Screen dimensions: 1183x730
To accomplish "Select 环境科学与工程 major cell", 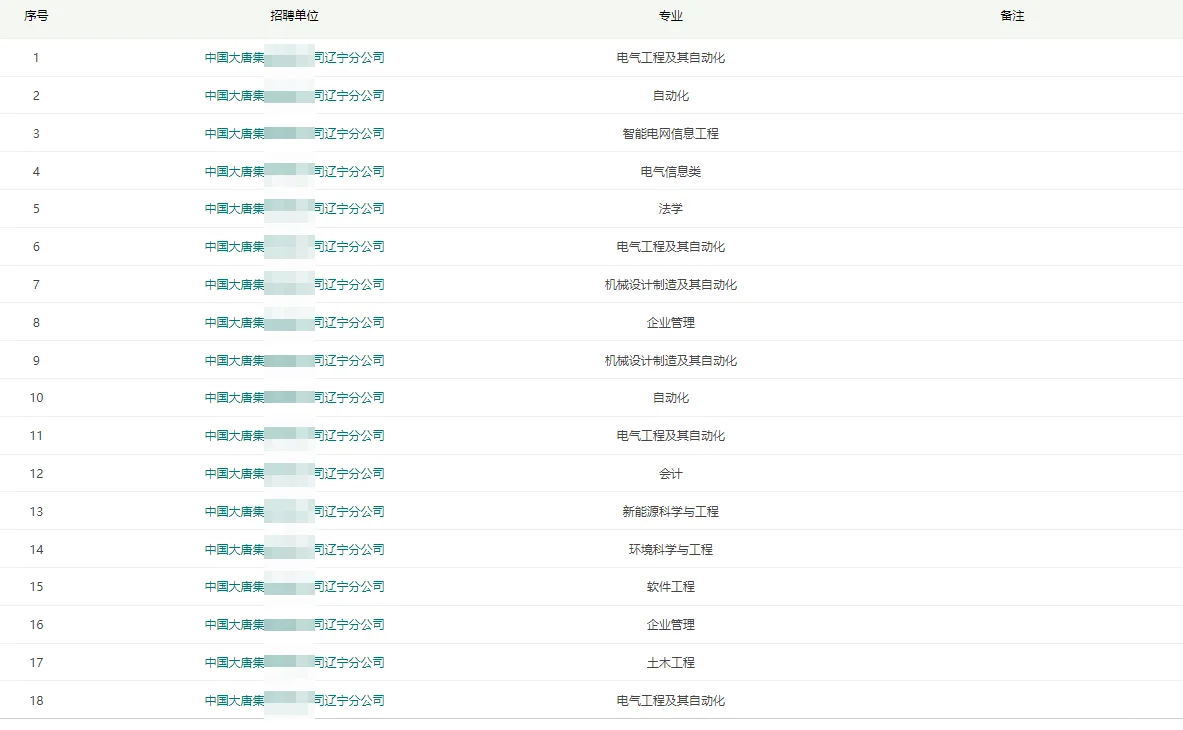I will click(x=671, y=549).
